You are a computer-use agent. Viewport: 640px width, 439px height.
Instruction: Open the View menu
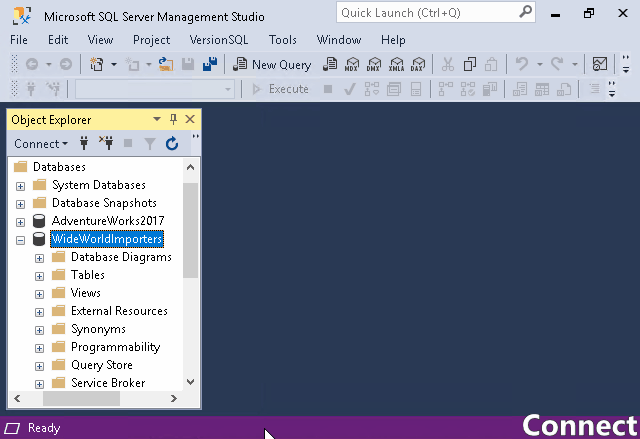(100, 40)
